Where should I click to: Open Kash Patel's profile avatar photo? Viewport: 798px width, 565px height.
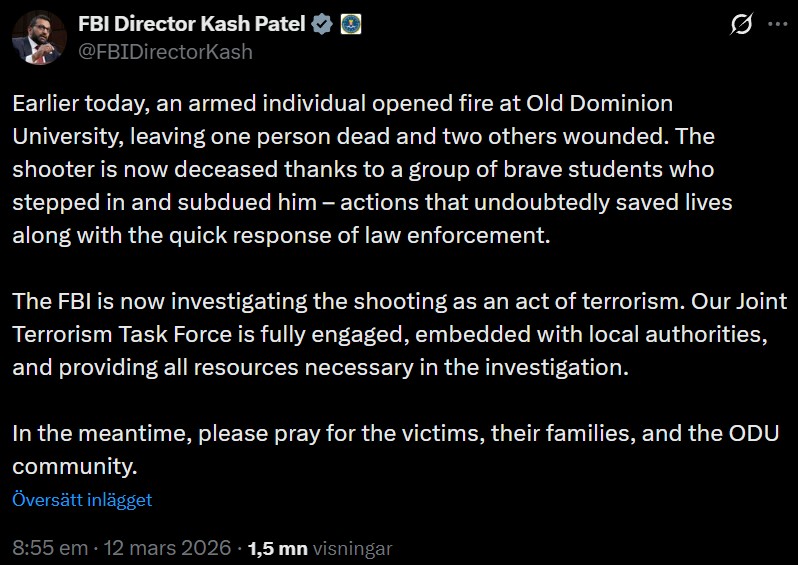click(x=39, y=38)
